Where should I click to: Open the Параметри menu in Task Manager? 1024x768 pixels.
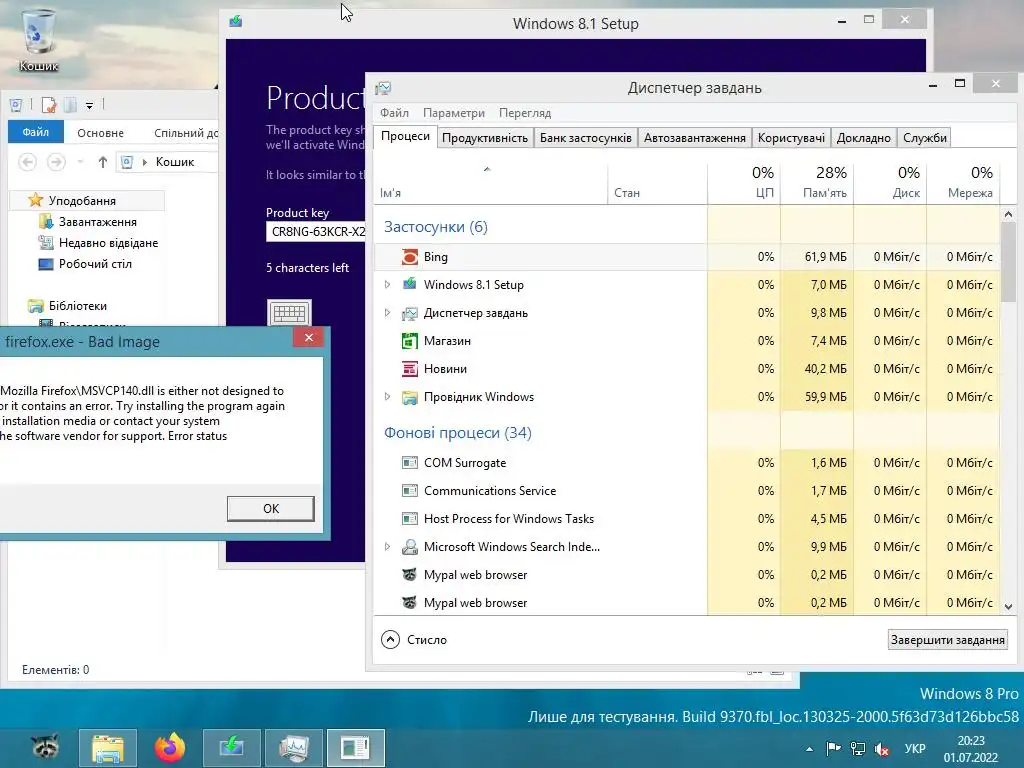point(454,113)
